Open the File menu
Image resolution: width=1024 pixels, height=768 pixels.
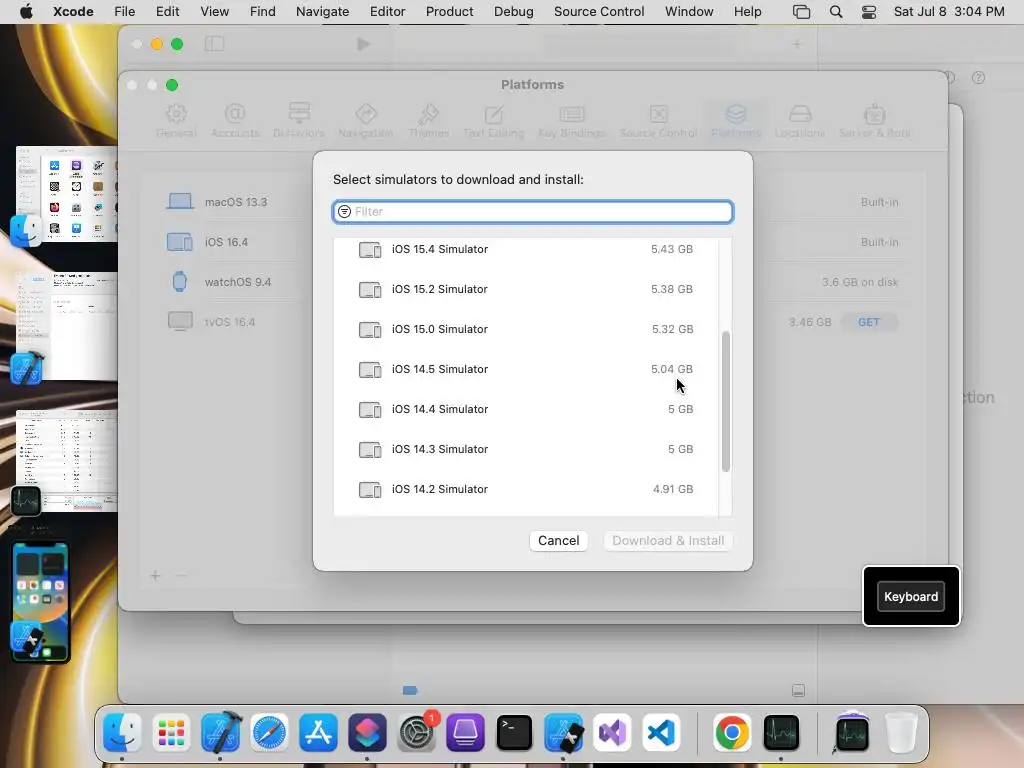[x=124, y=11]
